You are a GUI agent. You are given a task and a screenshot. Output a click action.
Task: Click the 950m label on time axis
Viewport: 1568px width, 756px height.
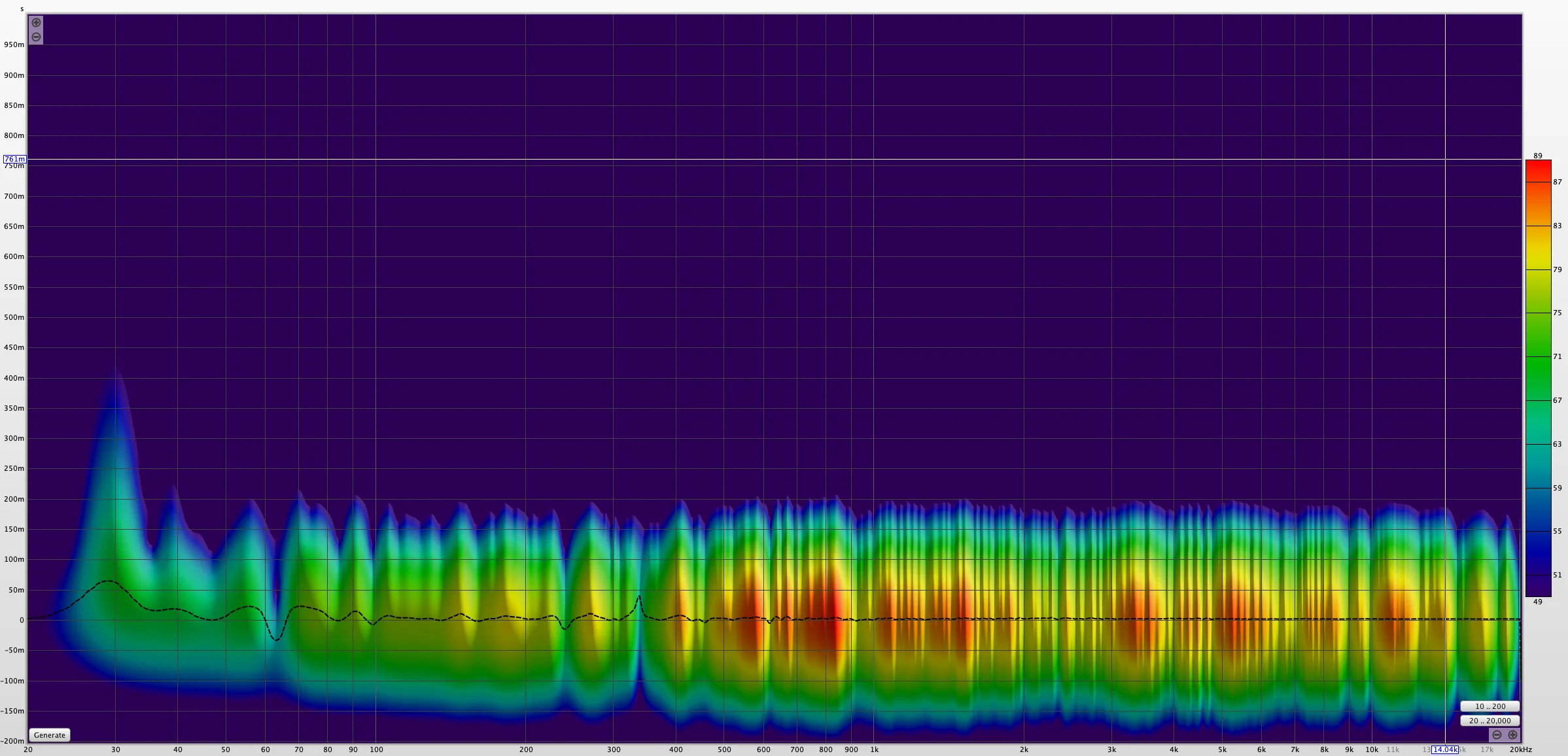[14, 45]
